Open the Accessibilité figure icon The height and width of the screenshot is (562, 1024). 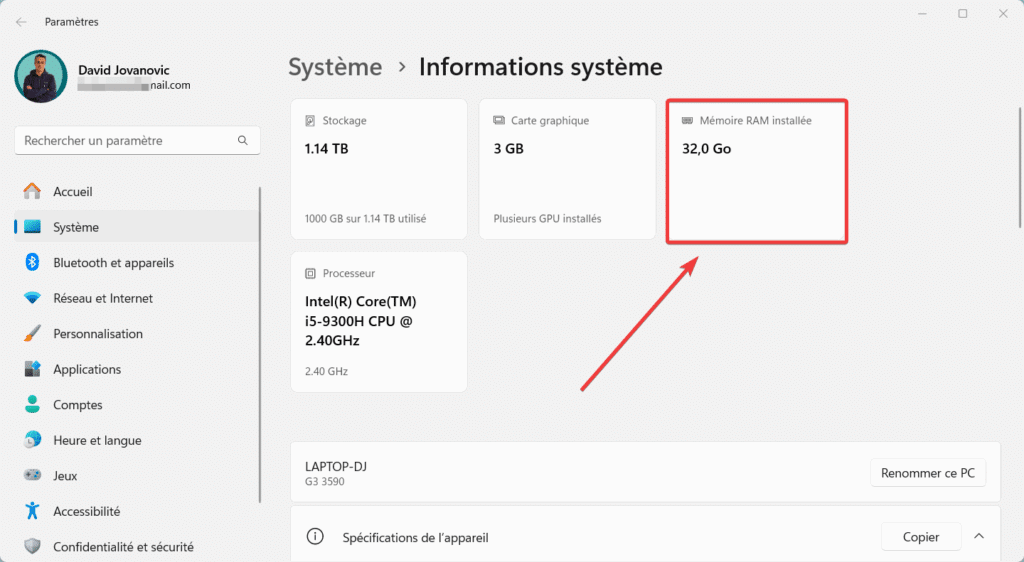[33, 511]
